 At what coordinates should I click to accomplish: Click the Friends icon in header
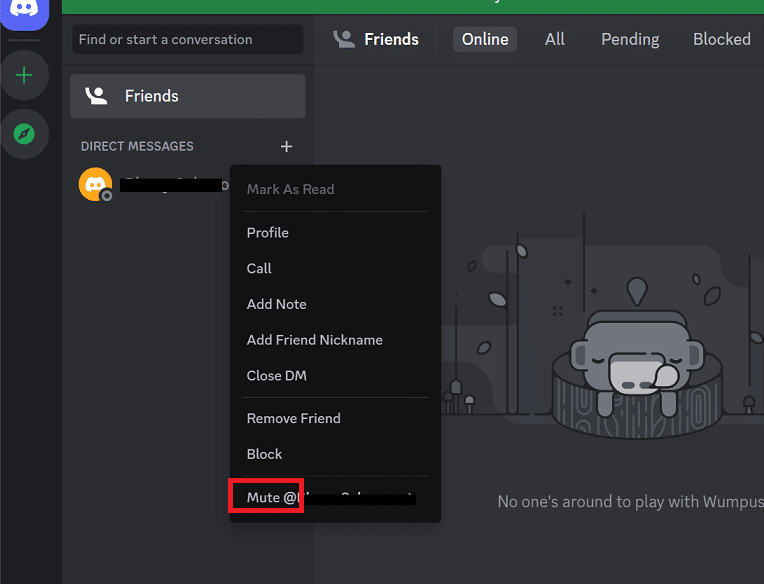(344, 40)
